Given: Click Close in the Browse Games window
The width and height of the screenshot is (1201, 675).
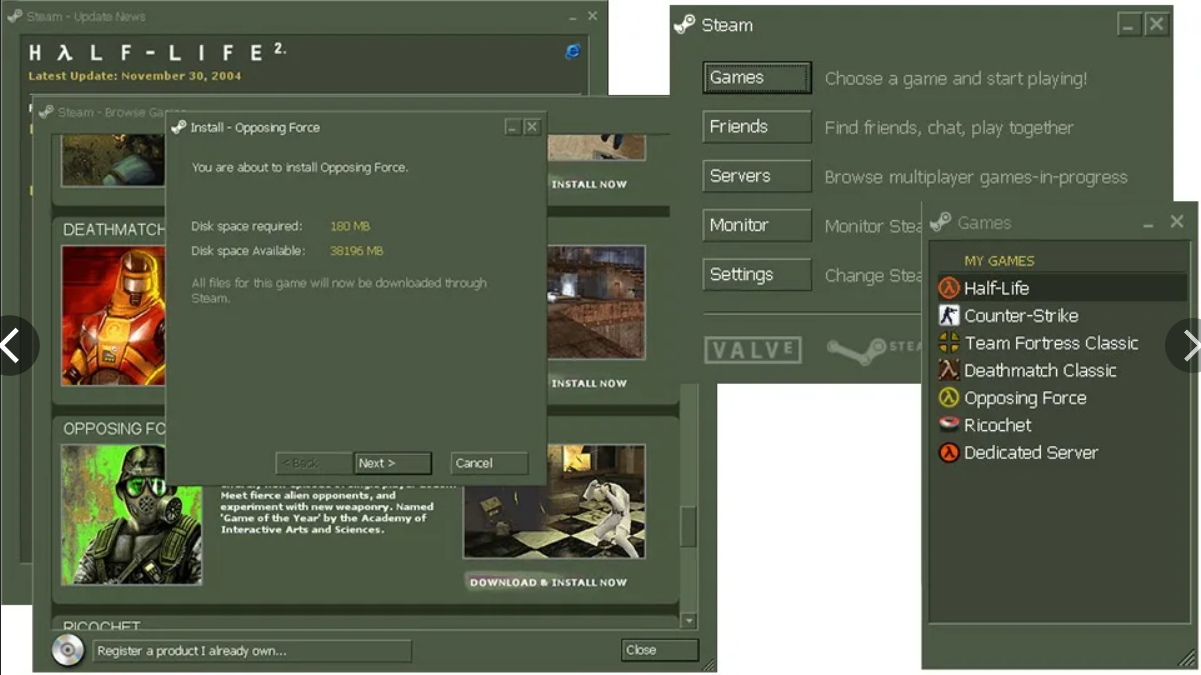Looking at the screenshot, I should (659, 650).
